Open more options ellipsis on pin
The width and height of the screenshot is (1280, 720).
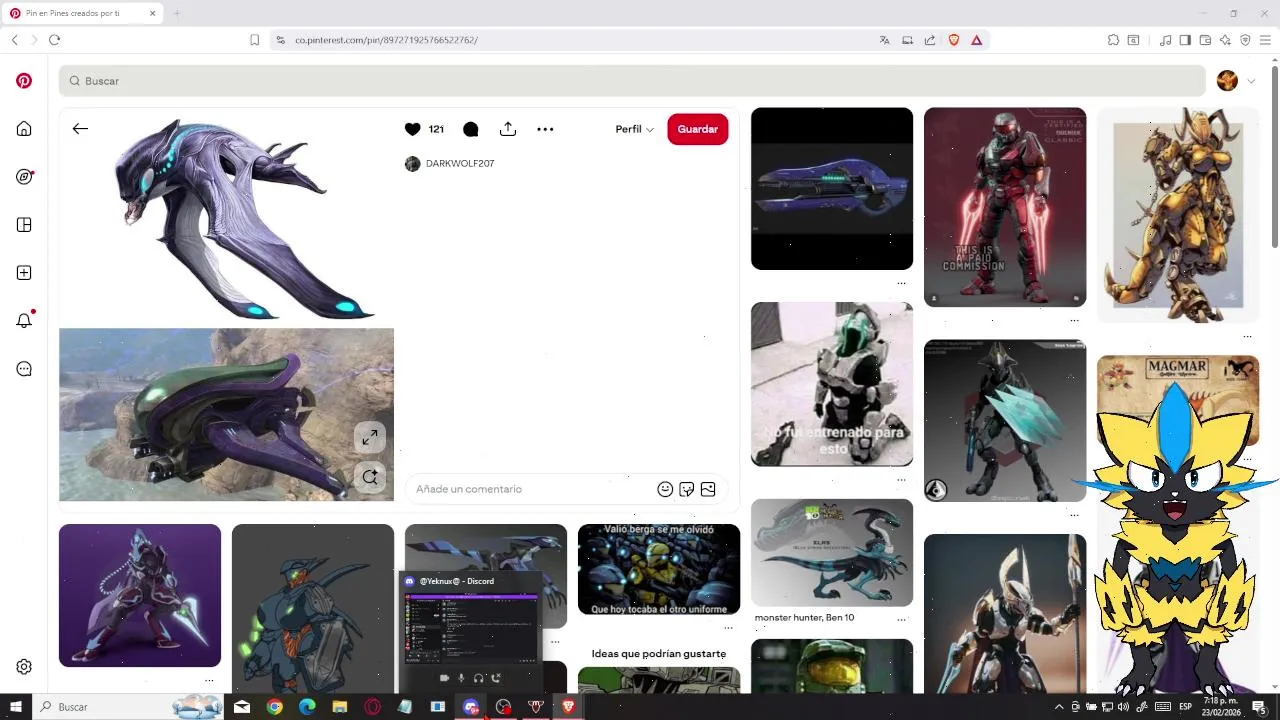point(545,129)
